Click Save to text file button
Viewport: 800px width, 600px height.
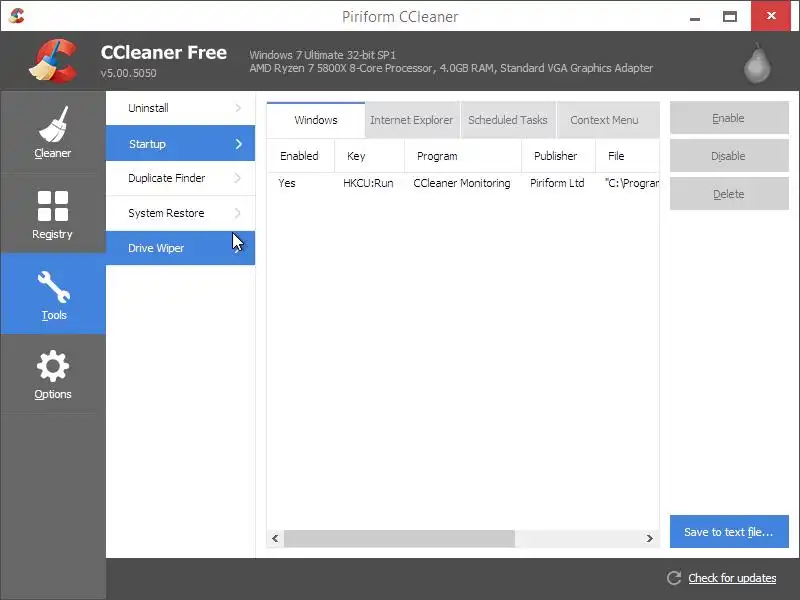[x=729, y=532]
